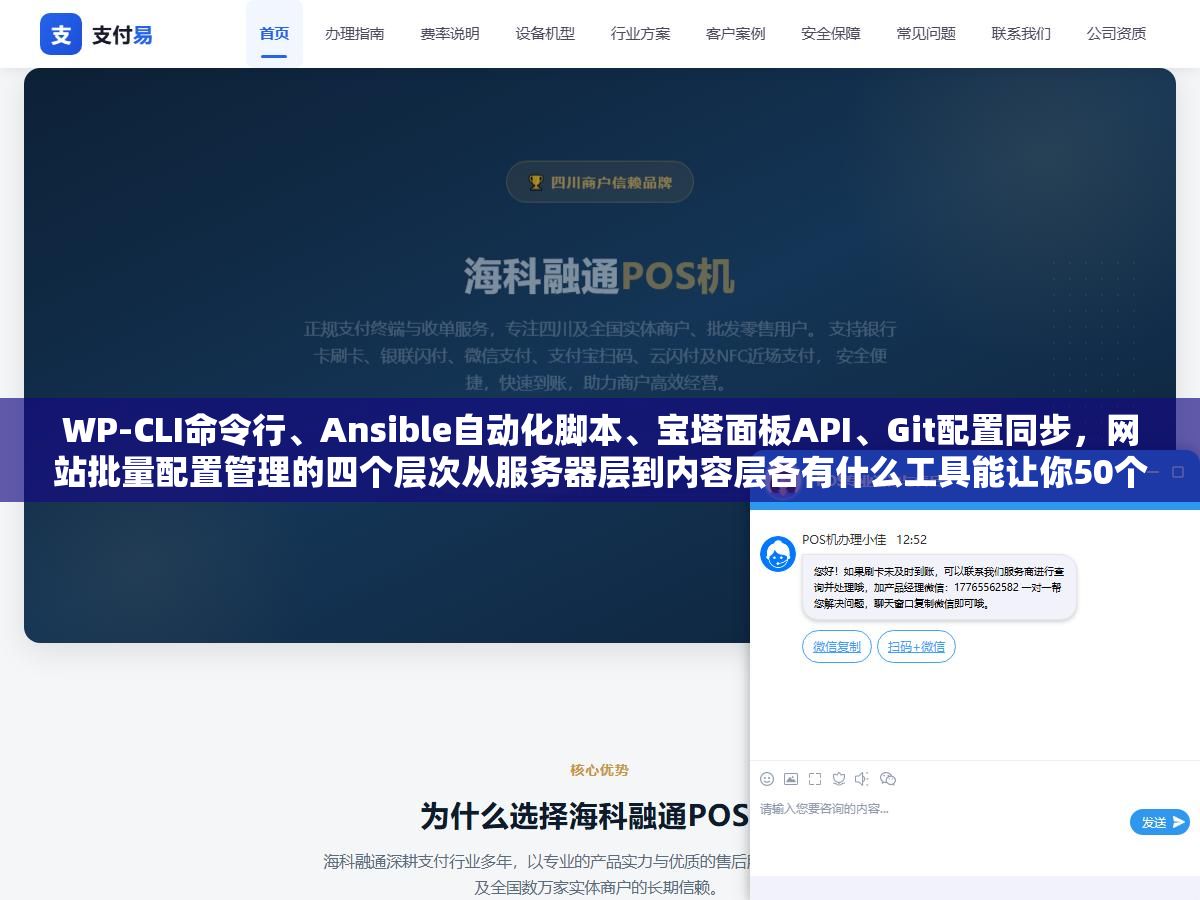The width and height of the screenshot is (1200, 900).
Task: Click the 支付易 logo icon
Action: [61, 34]
